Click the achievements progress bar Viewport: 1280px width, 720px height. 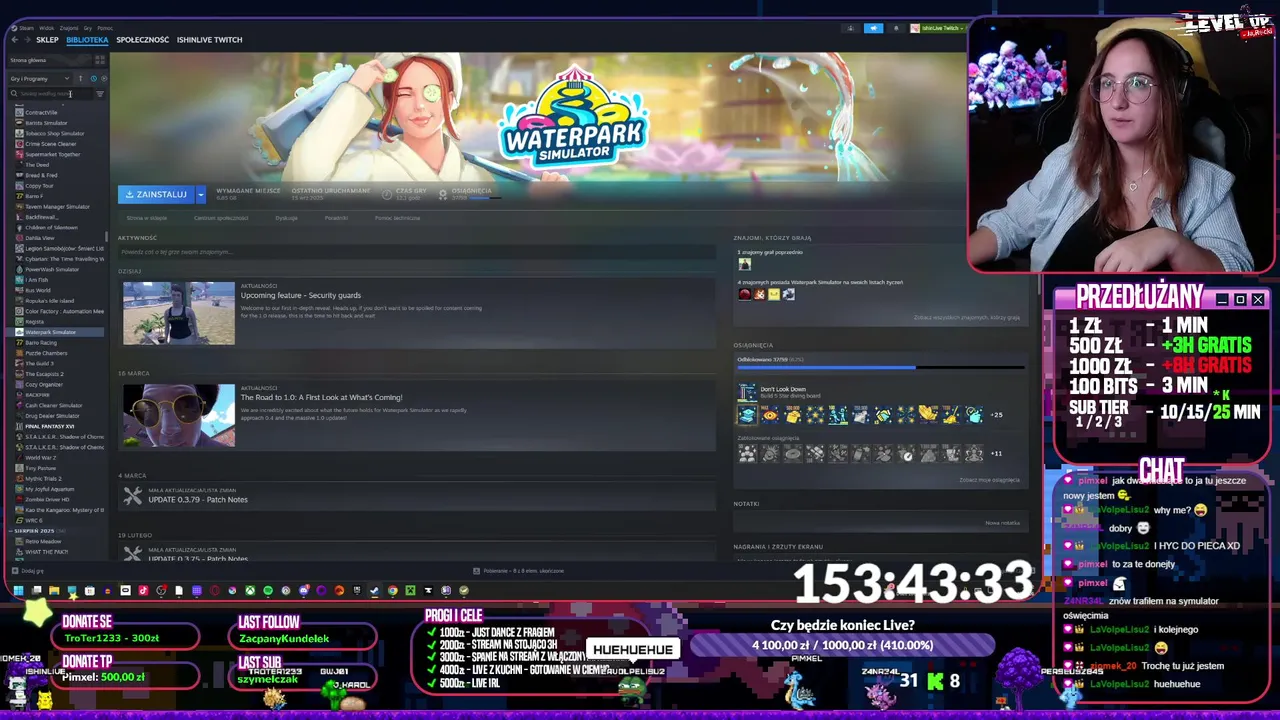coord(881,368)
